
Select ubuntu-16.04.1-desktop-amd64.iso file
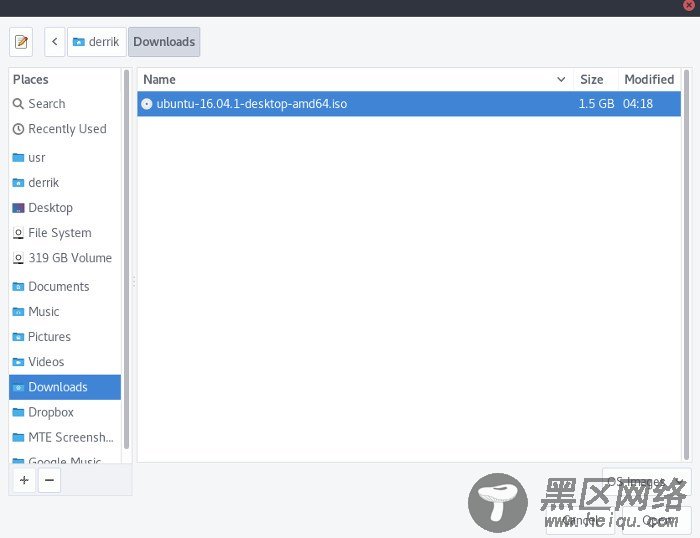point(409,104)
